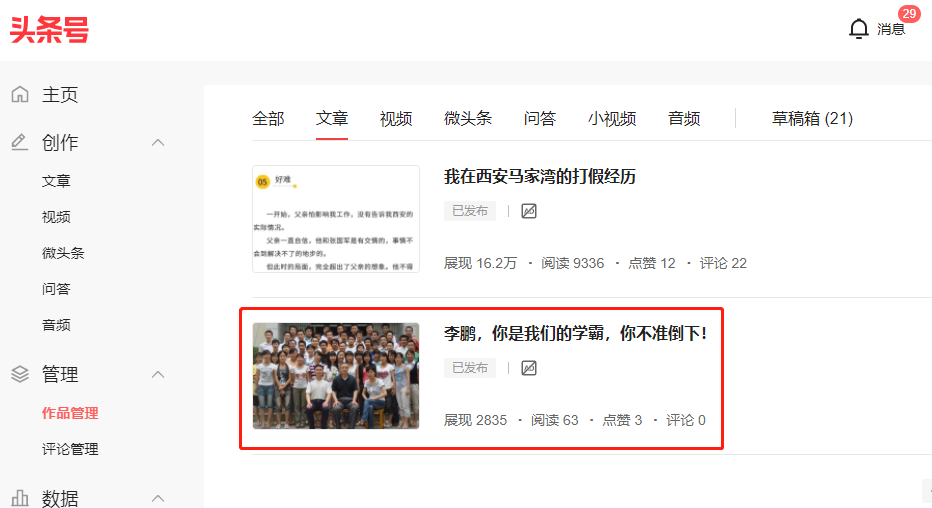The width and height of the screenshot is (932, 508).
Task: Click the 头条号 logo
Action: (x=49, y=30)
